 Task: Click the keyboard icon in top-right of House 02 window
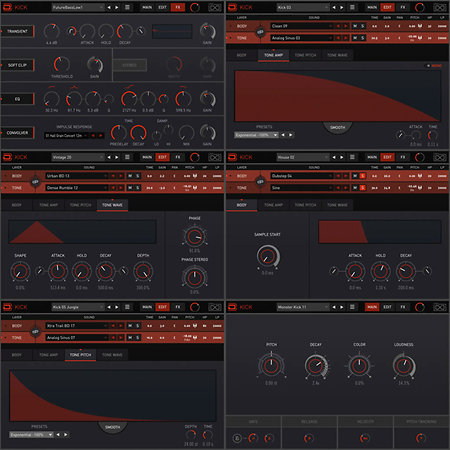[440, 157]
